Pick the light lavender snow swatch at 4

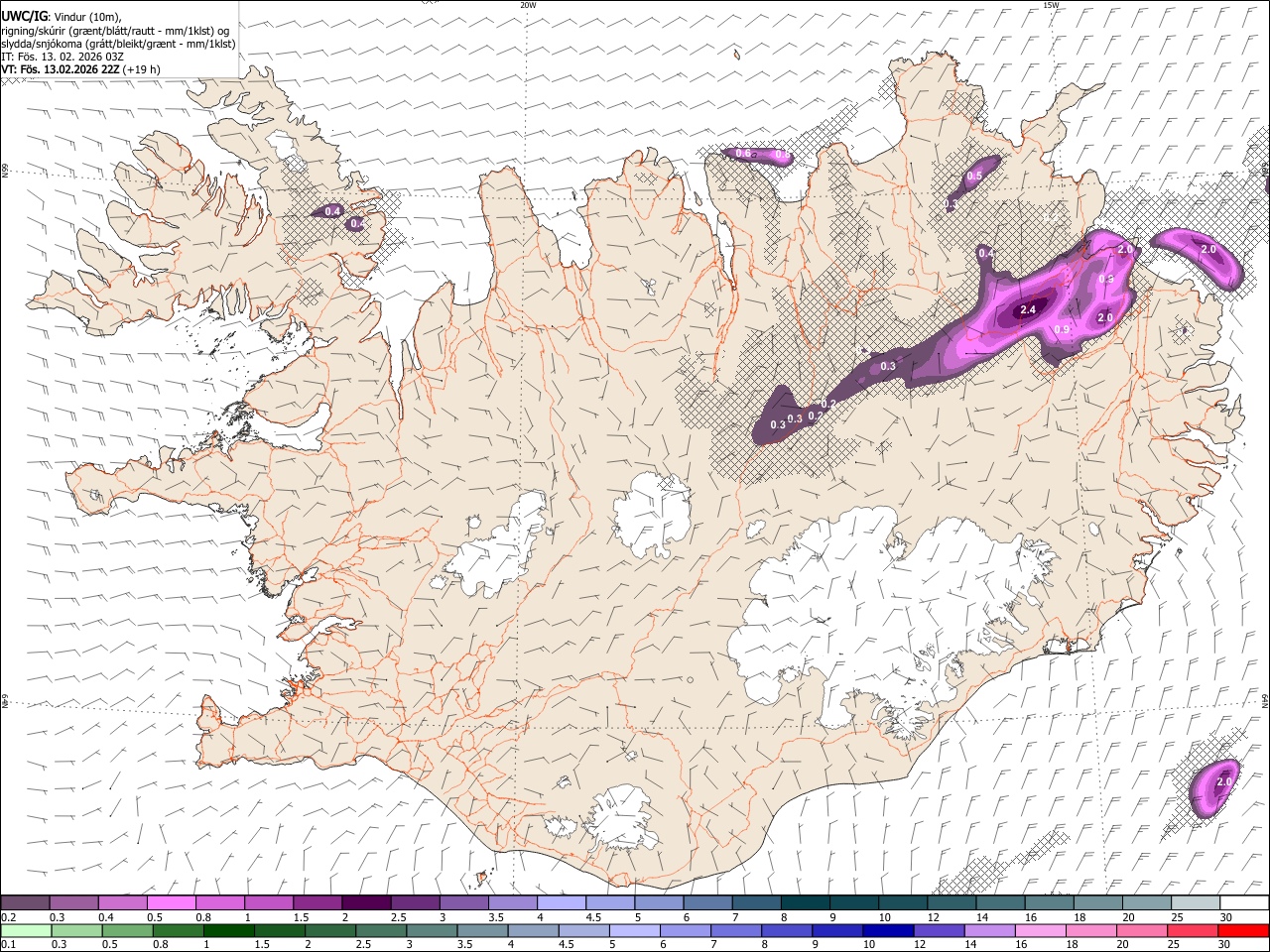pos(561,902)
